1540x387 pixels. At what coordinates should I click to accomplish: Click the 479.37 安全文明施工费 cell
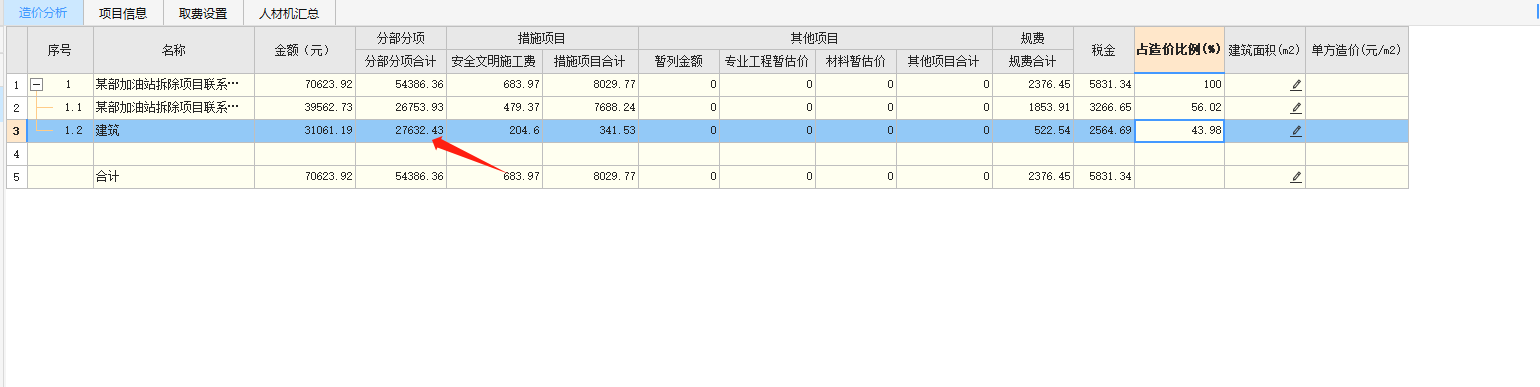494,108
